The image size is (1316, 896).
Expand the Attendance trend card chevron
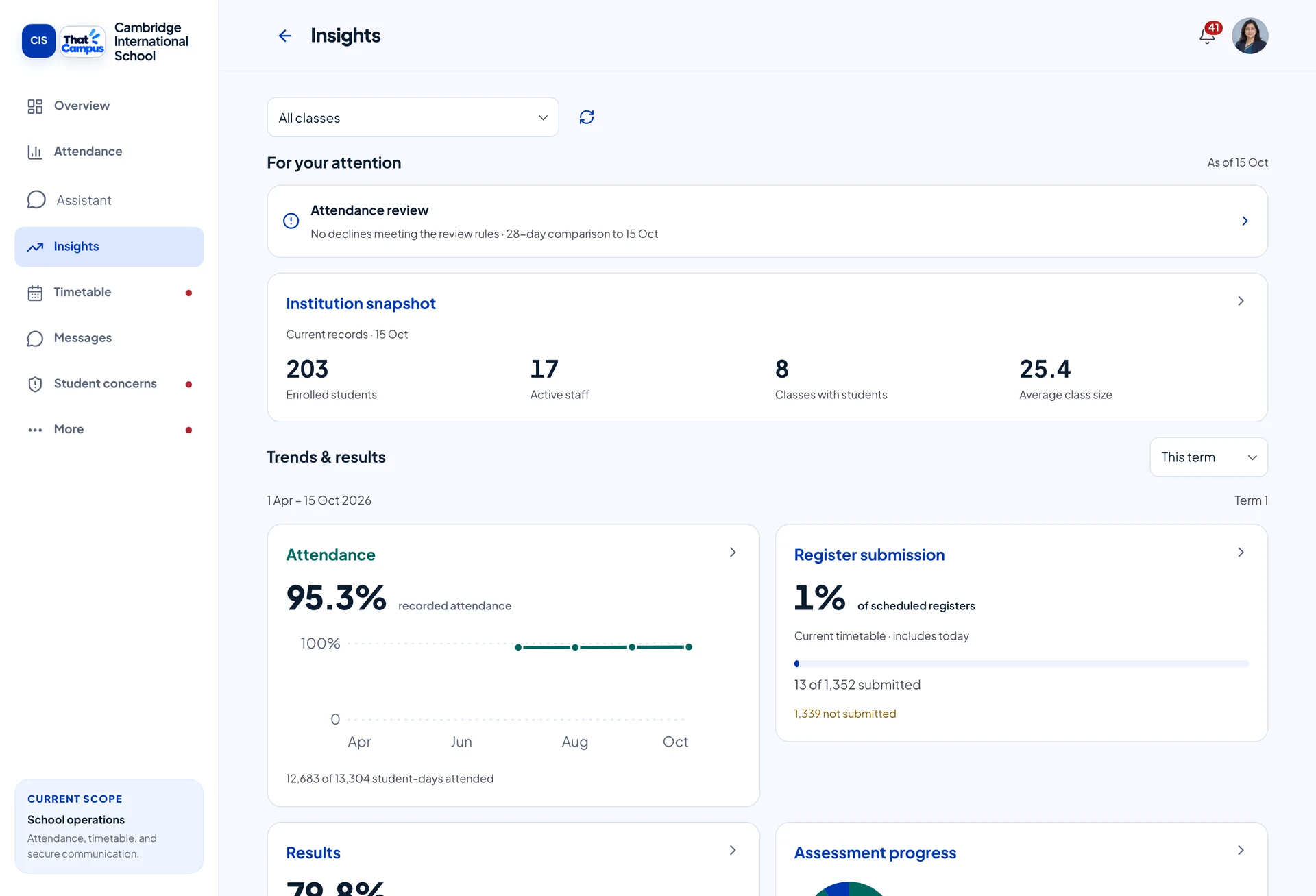click(733, 553)
